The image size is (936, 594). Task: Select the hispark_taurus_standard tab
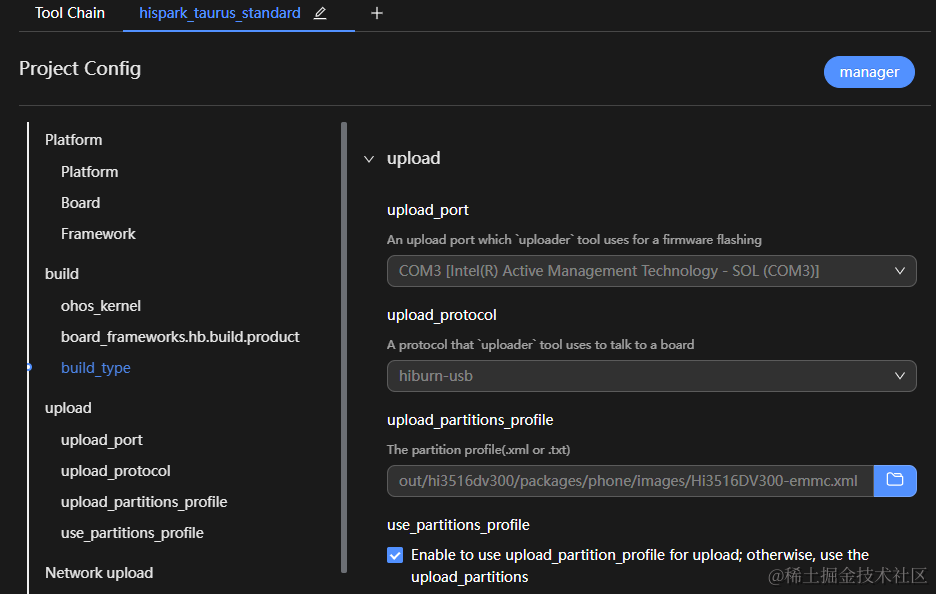pos(219,14)
